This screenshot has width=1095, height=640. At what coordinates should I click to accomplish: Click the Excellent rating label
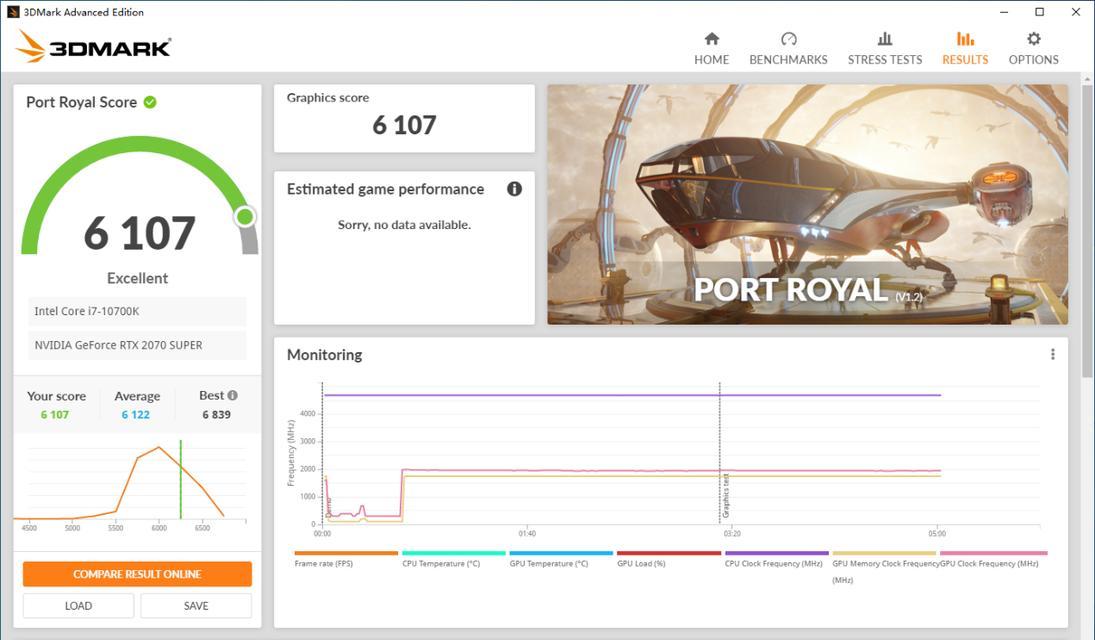click(x=138, y=278)
